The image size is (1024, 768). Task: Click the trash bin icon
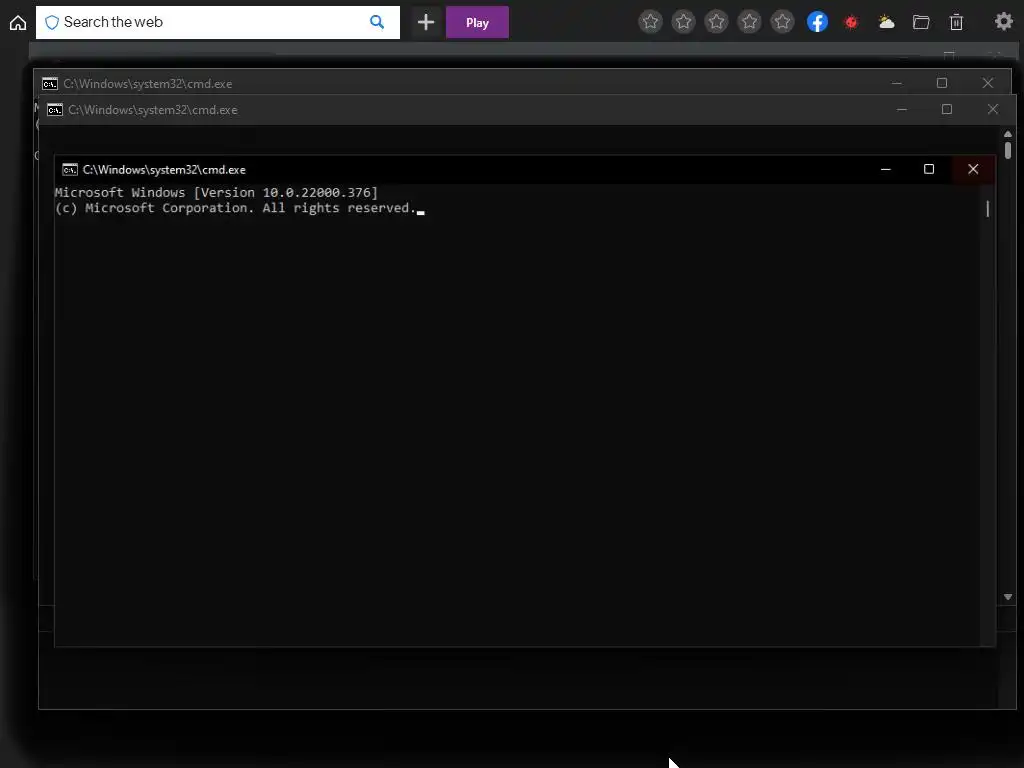pos(956,22)
